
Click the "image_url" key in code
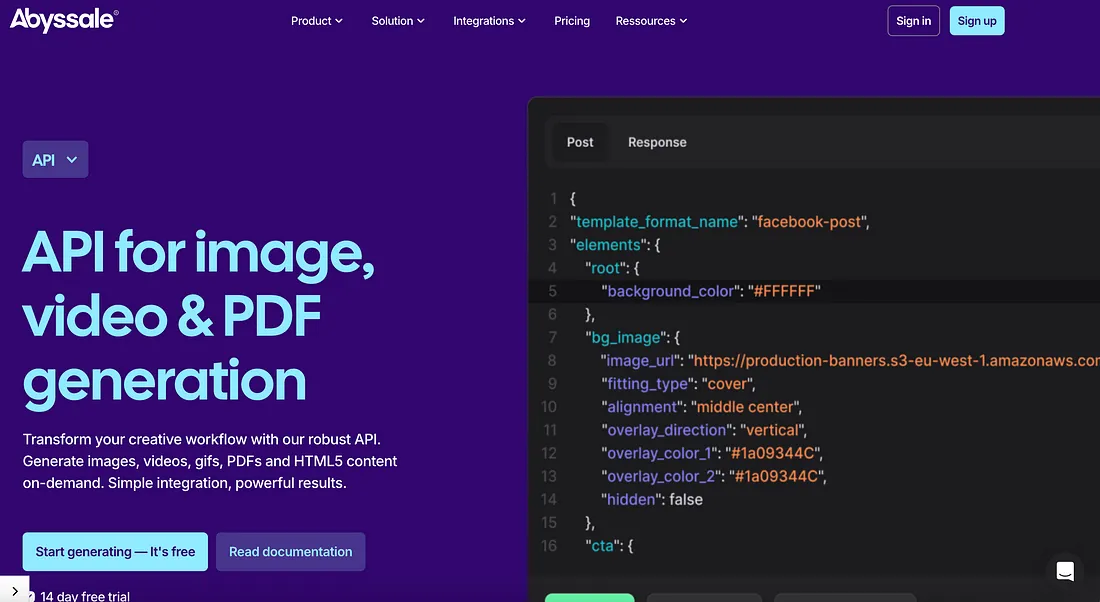(642, 361)
